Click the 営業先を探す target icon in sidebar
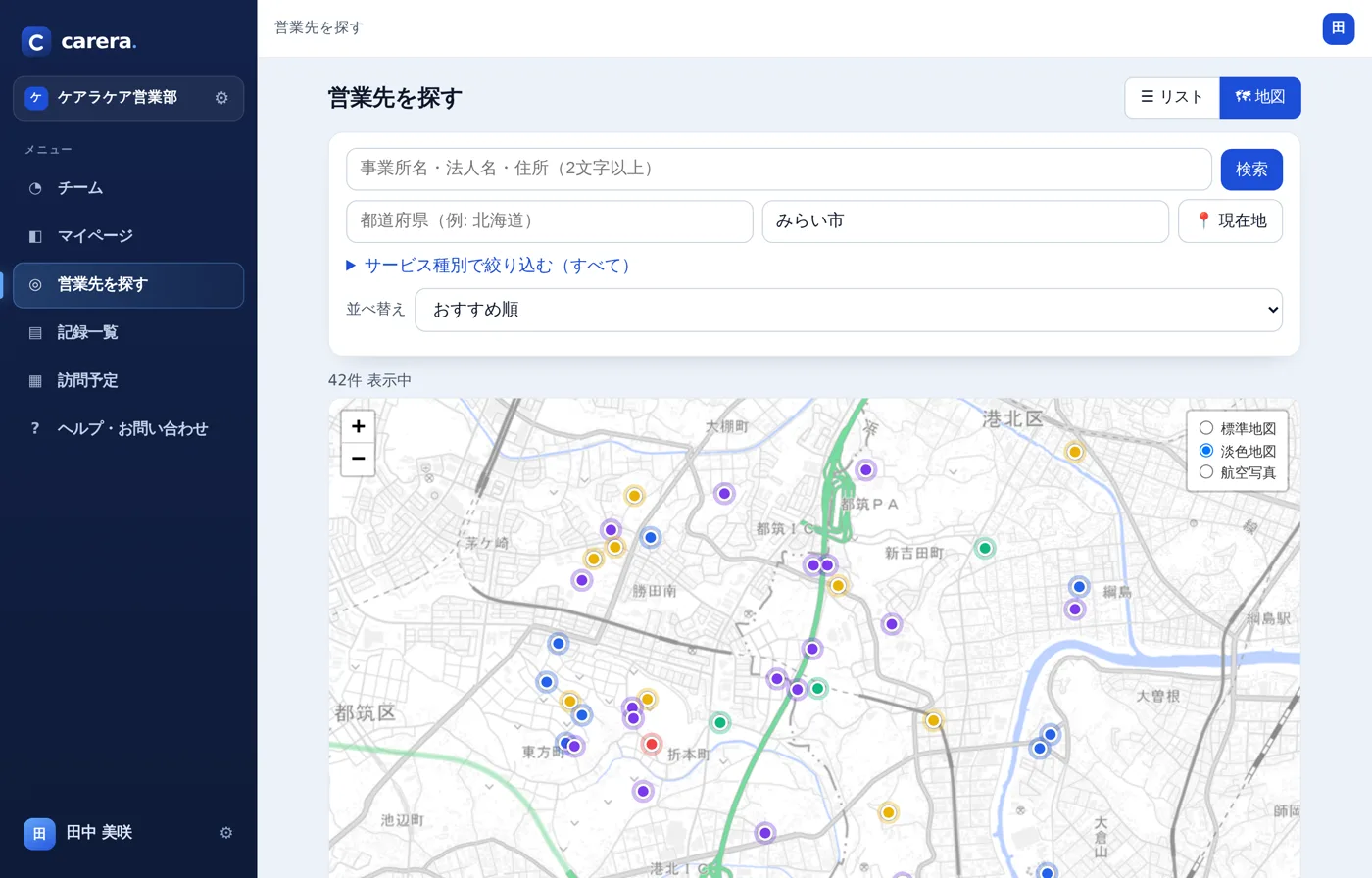1372x878 pixels. click(x=35, y=285)
